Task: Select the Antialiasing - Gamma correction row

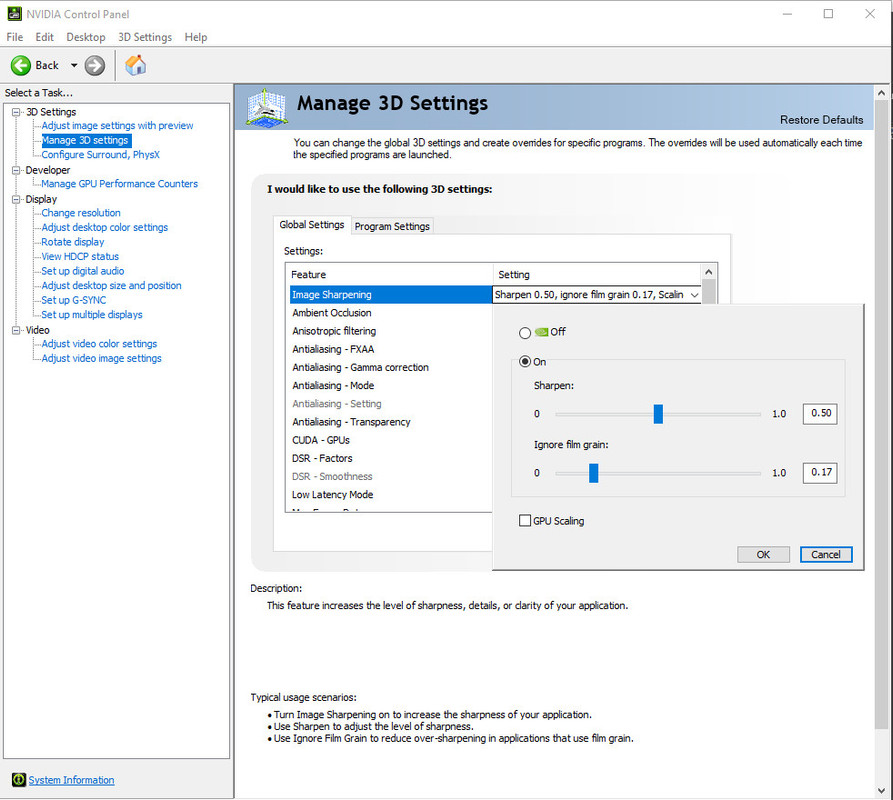Action: point(391,367)
